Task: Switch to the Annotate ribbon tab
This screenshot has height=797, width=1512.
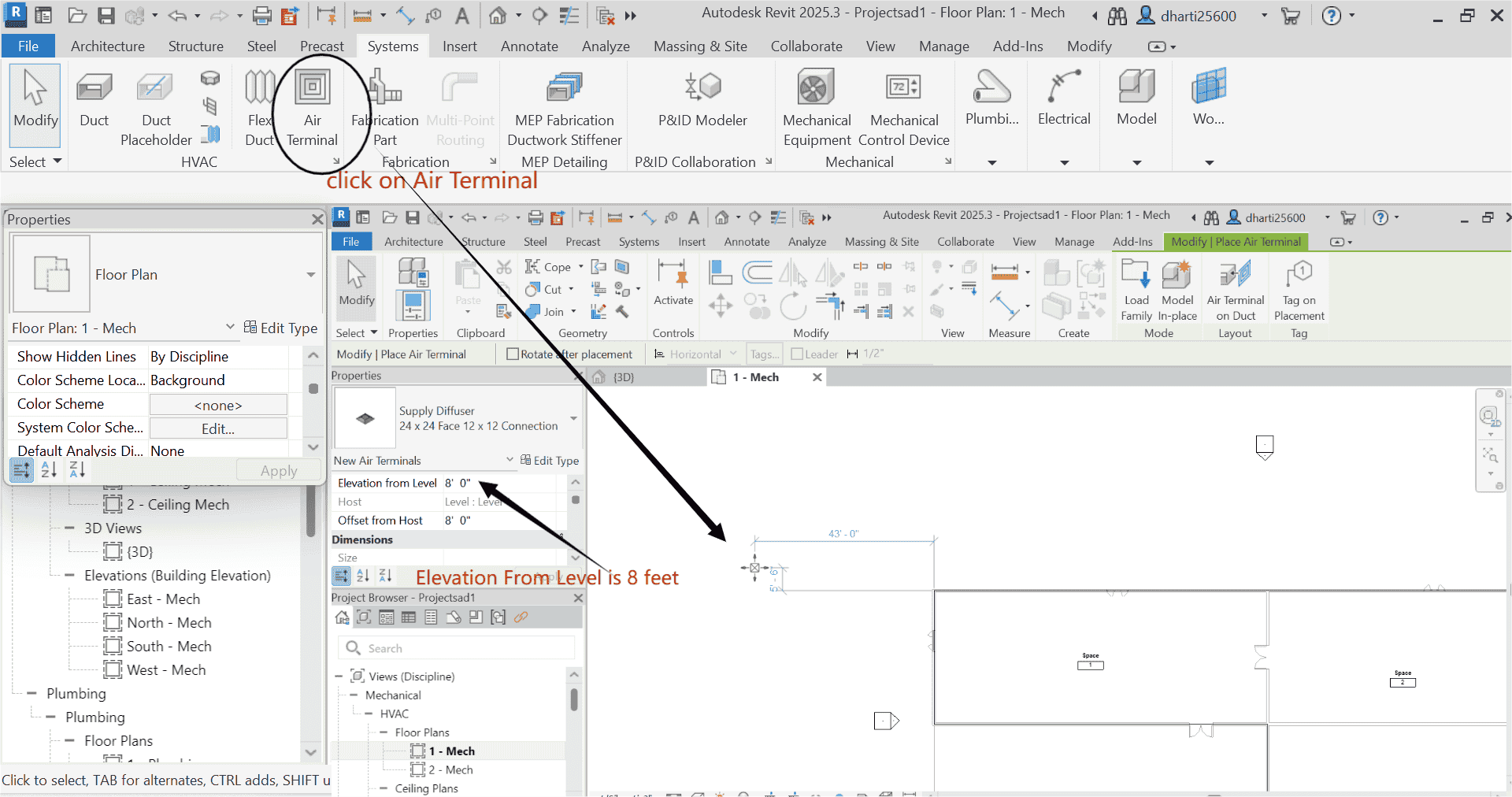Action: point(528,46)
